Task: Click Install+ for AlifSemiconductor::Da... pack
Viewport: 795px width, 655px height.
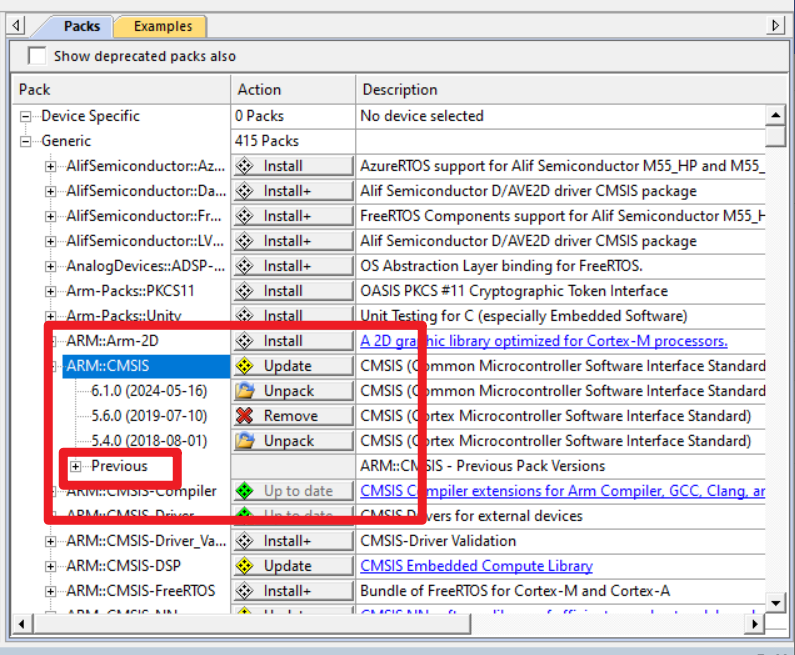Action: coord(293,191)
